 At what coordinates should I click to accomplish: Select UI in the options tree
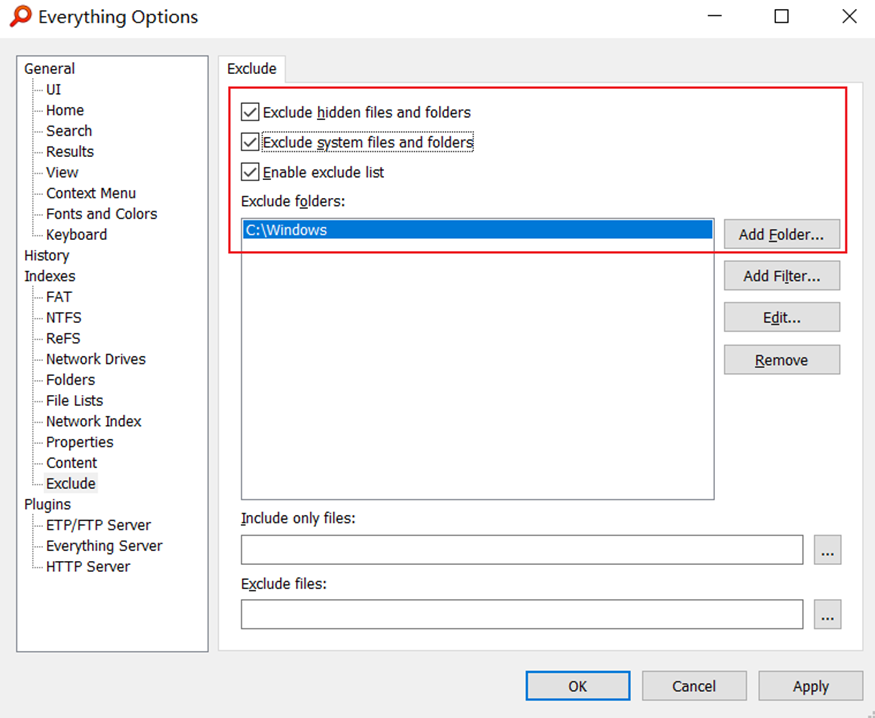53,89
